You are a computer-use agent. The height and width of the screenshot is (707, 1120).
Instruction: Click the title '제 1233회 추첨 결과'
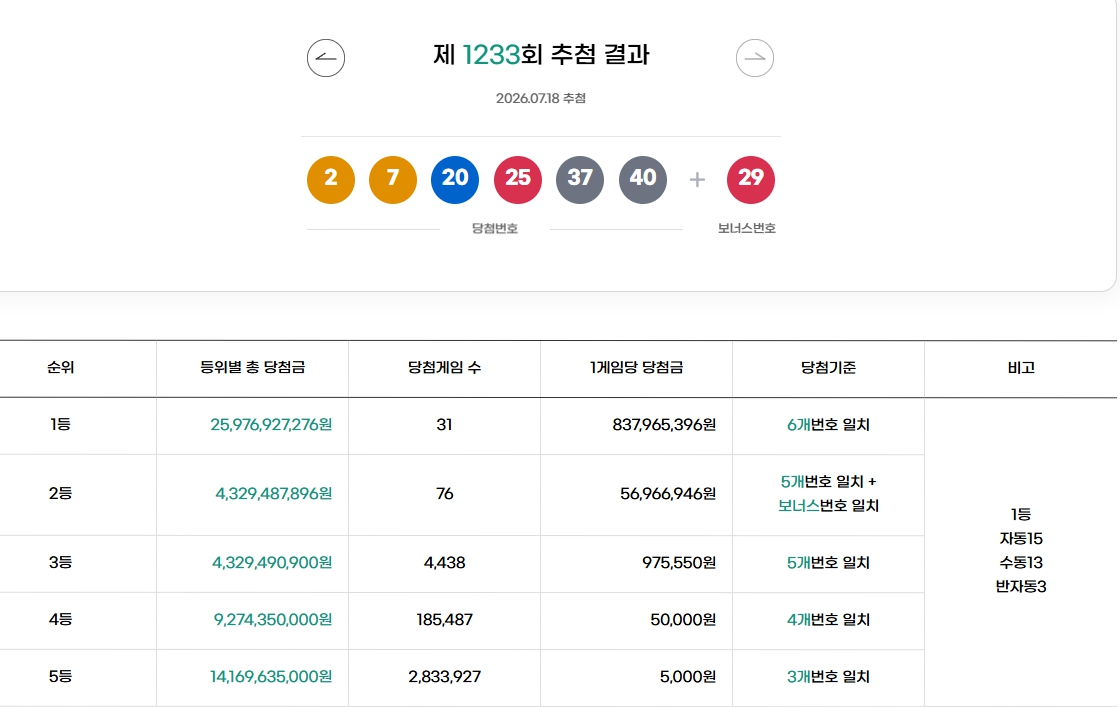pos(541,55)
